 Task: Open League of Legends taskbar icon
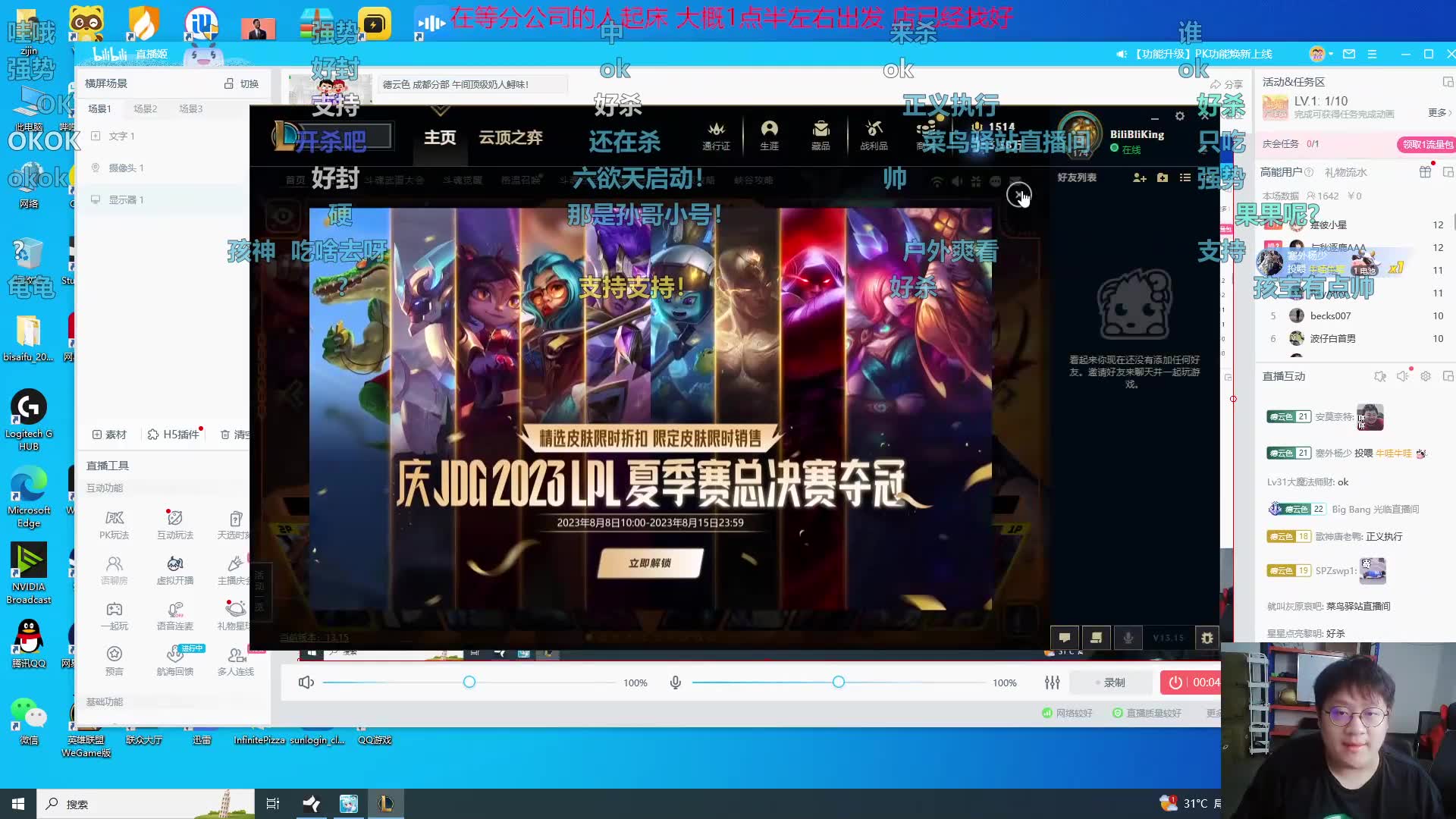(x=385, y=804)
